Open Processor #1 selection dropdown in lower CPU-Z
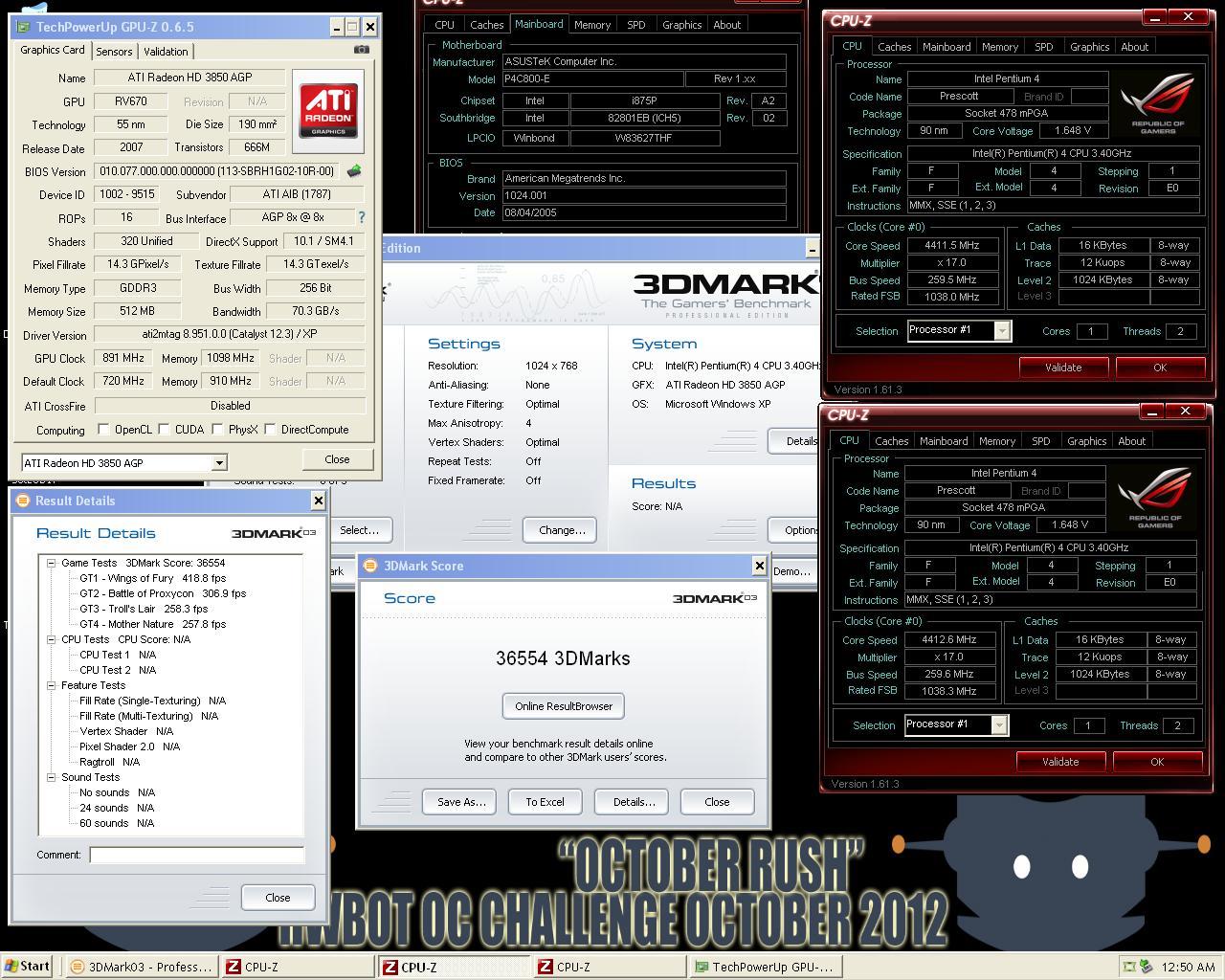Viewport: 1225px width, 980px height. tap(999, 725)
